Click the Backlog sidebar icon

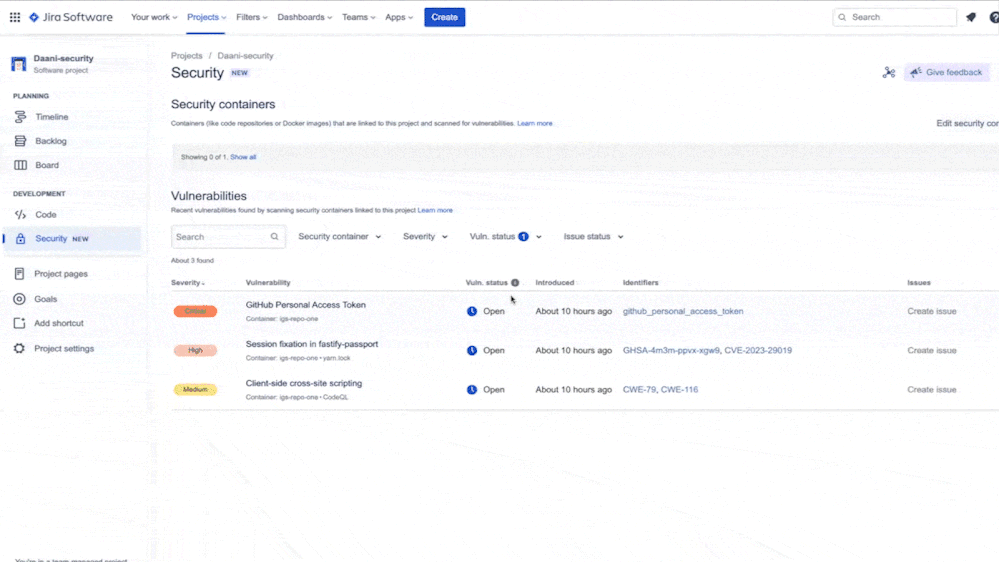20,141
